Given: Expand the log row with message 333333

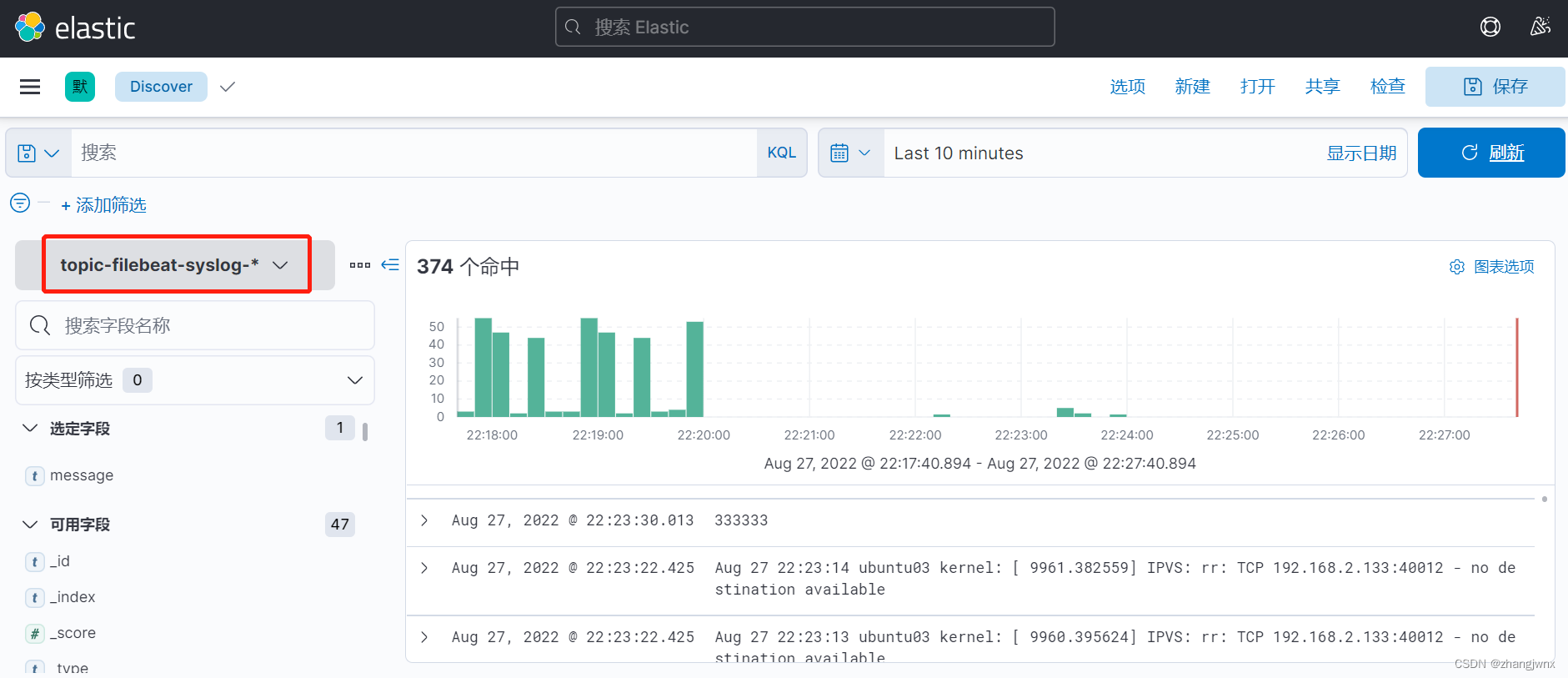Looking at the screenshot, I should point(424,520).
